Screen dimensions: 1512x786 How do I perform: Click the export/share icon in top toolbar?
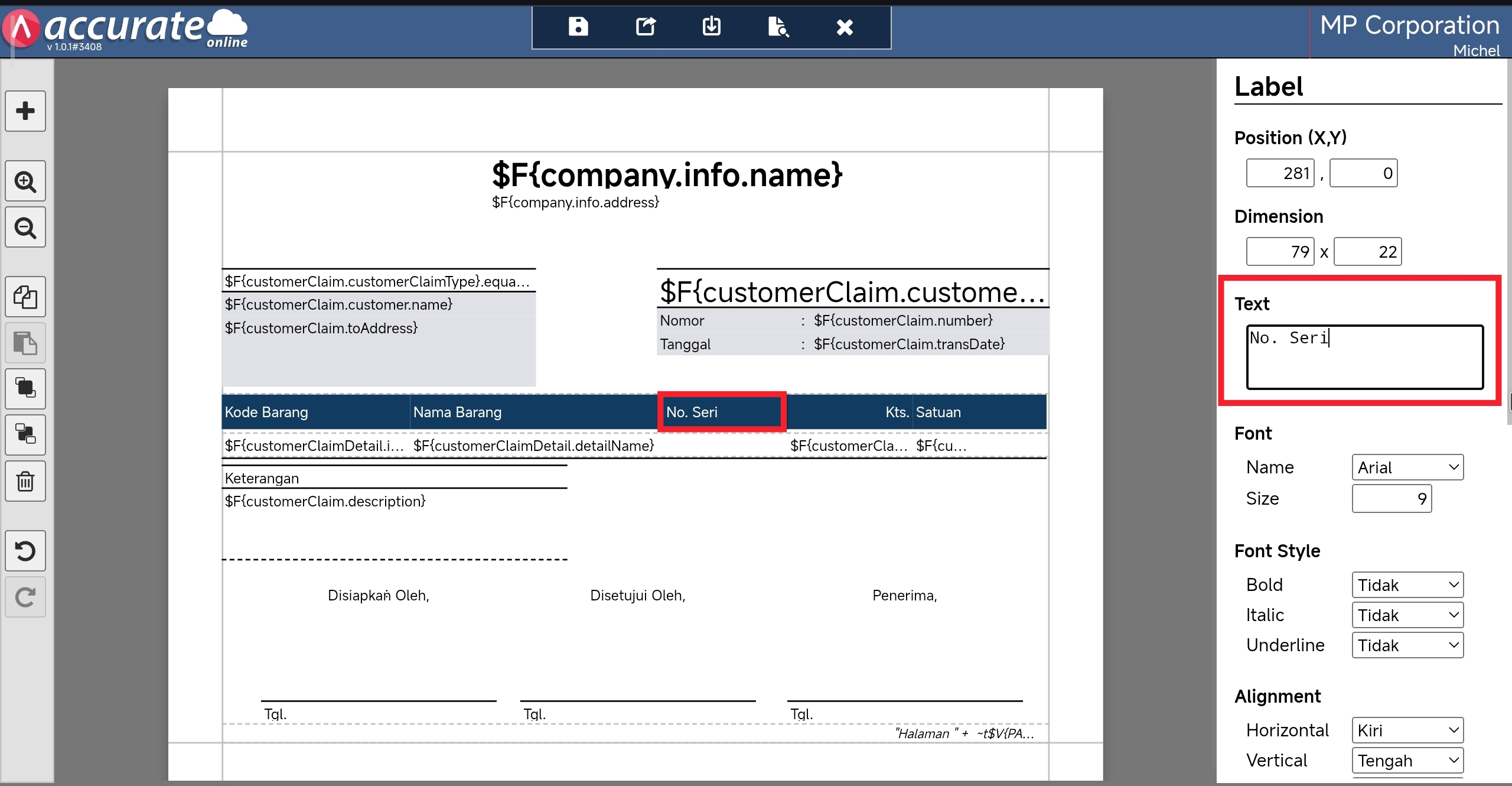tap(645, 27)
